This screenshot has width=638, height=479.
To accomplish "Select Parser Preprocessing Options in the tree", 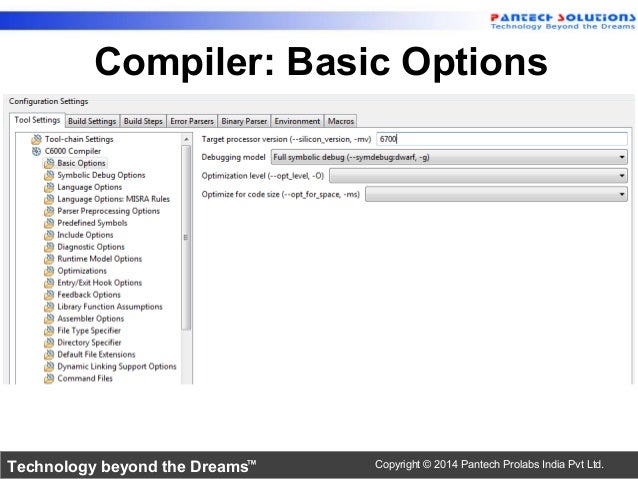I will (109, 211).
